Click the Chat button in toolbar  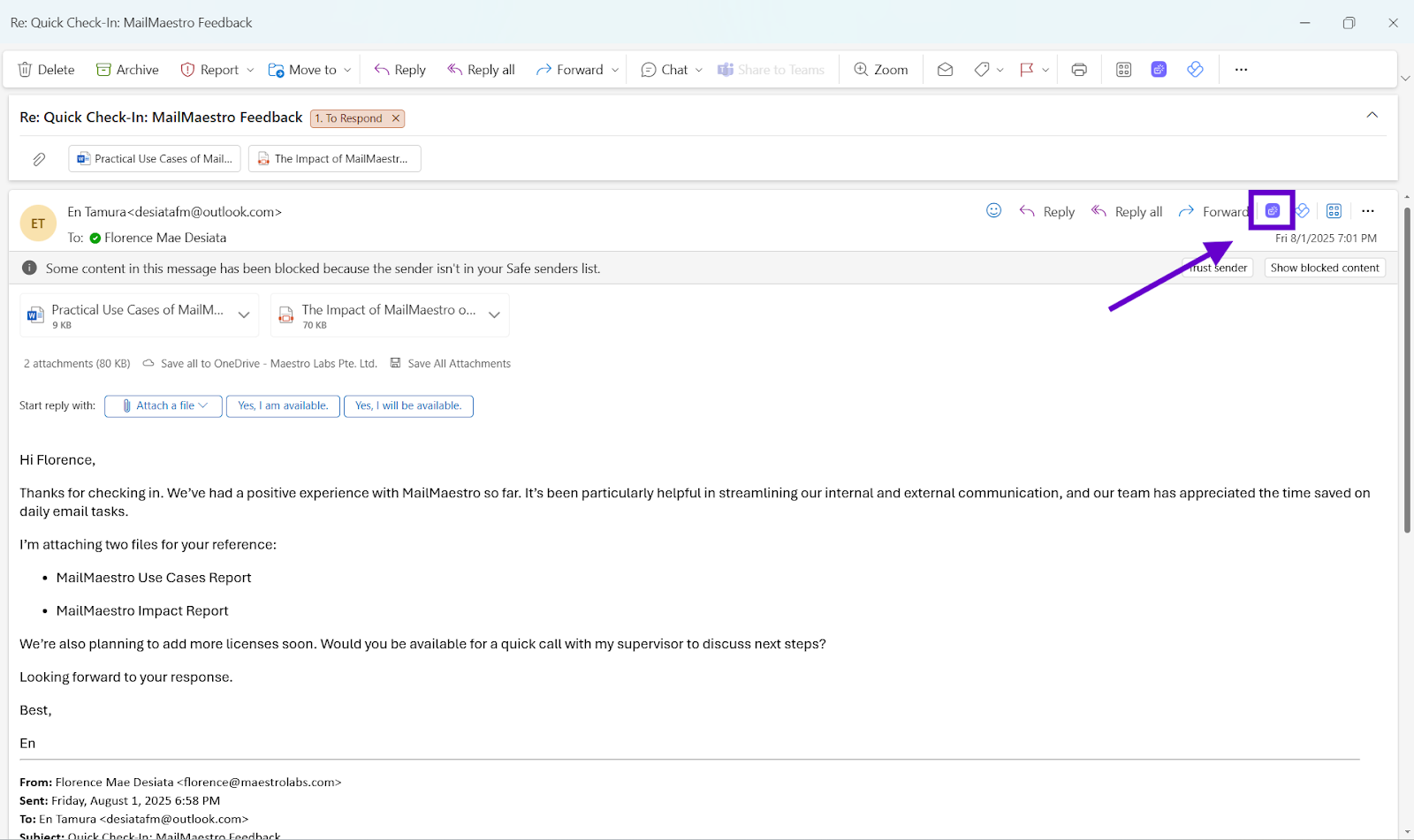tap(664, 70)
